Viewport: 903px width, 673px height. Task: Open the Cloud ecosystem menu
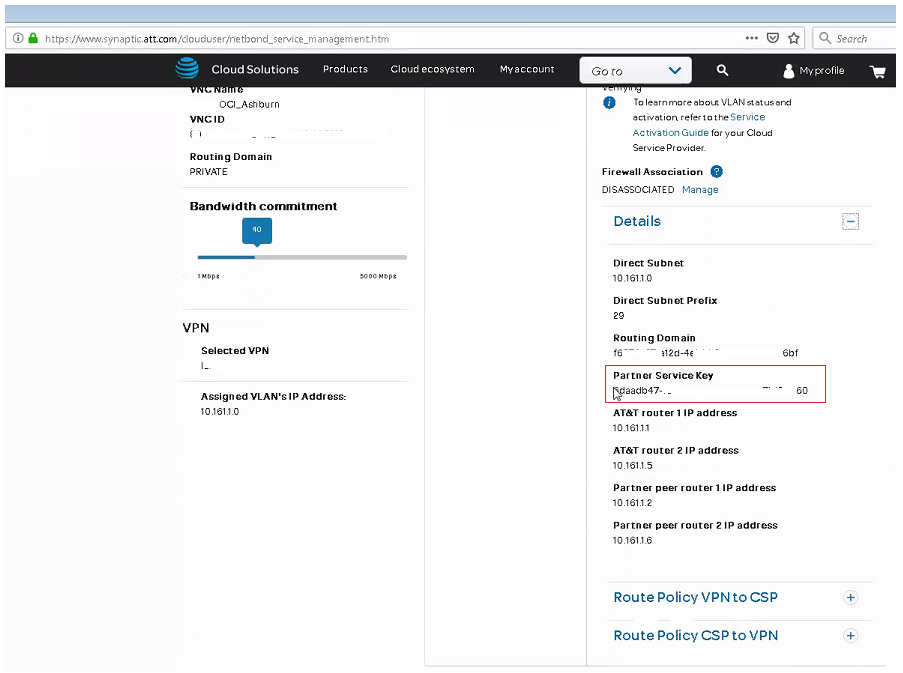click(x=432, y=70)
